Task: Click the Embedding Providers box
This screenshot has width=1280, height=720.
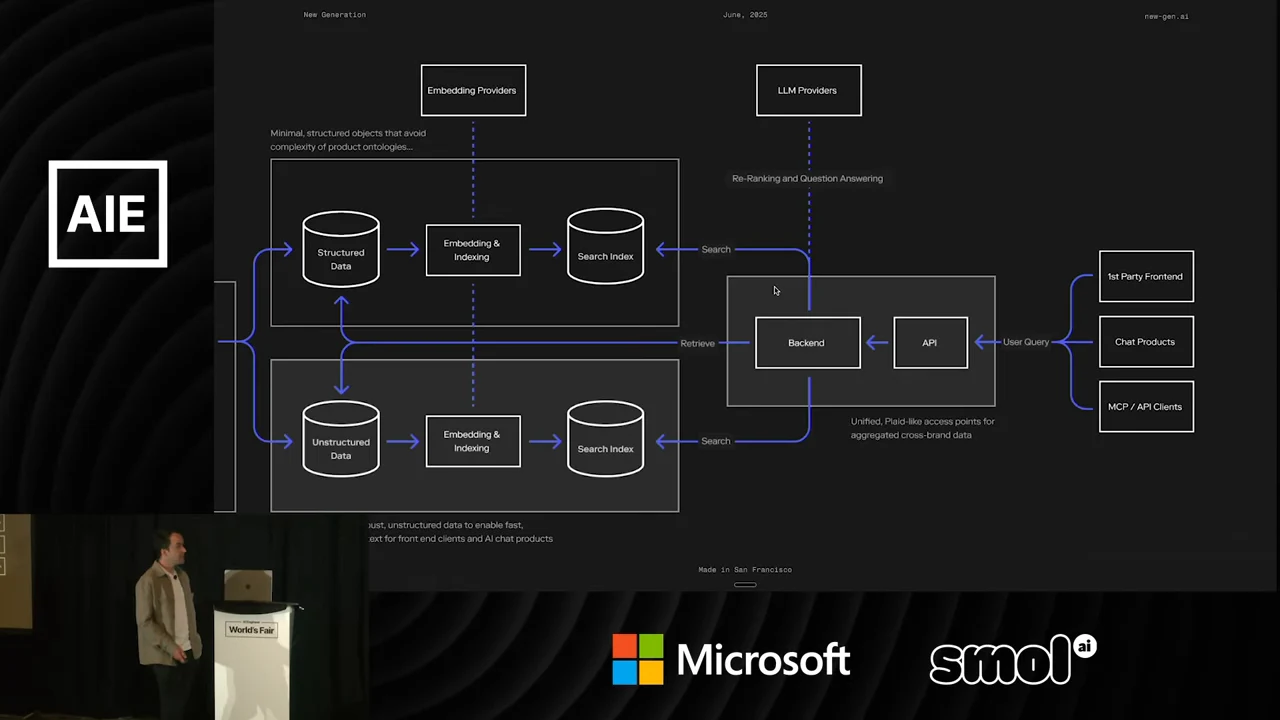Action: pos(473,90)
